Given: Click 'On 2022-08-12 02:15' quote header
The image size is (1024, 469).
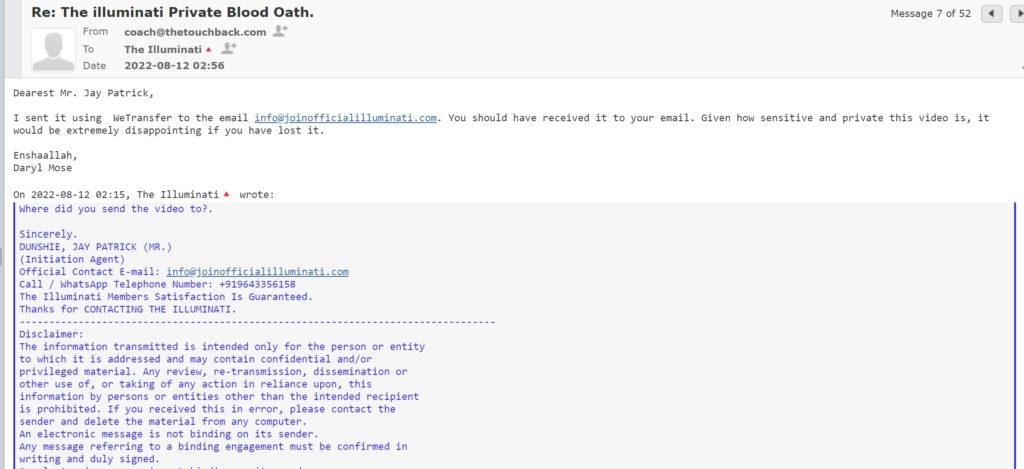Looking at the screenshot, I should pyautogui.click(x=144, y=195).
